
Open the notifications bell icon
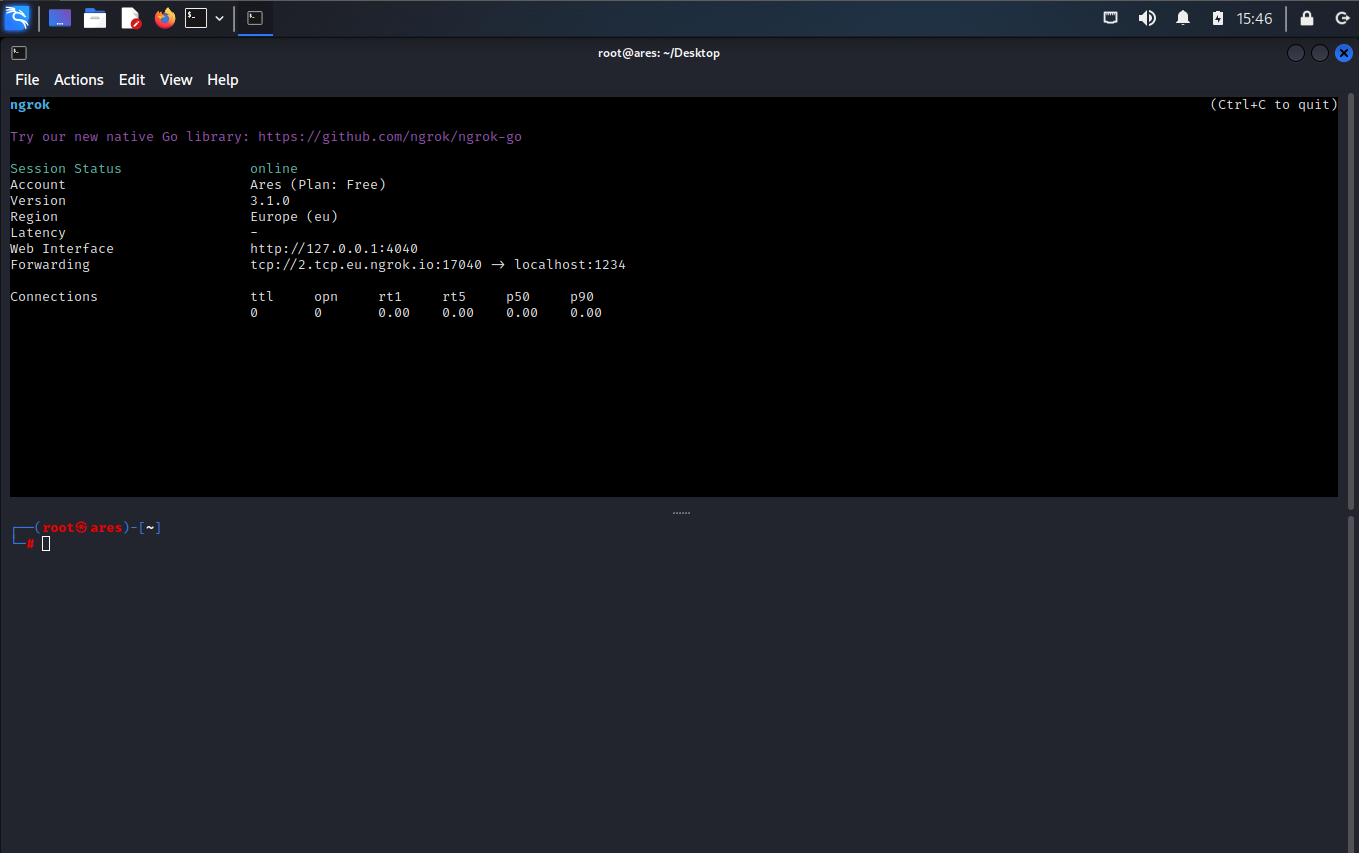pos(1183,18)
